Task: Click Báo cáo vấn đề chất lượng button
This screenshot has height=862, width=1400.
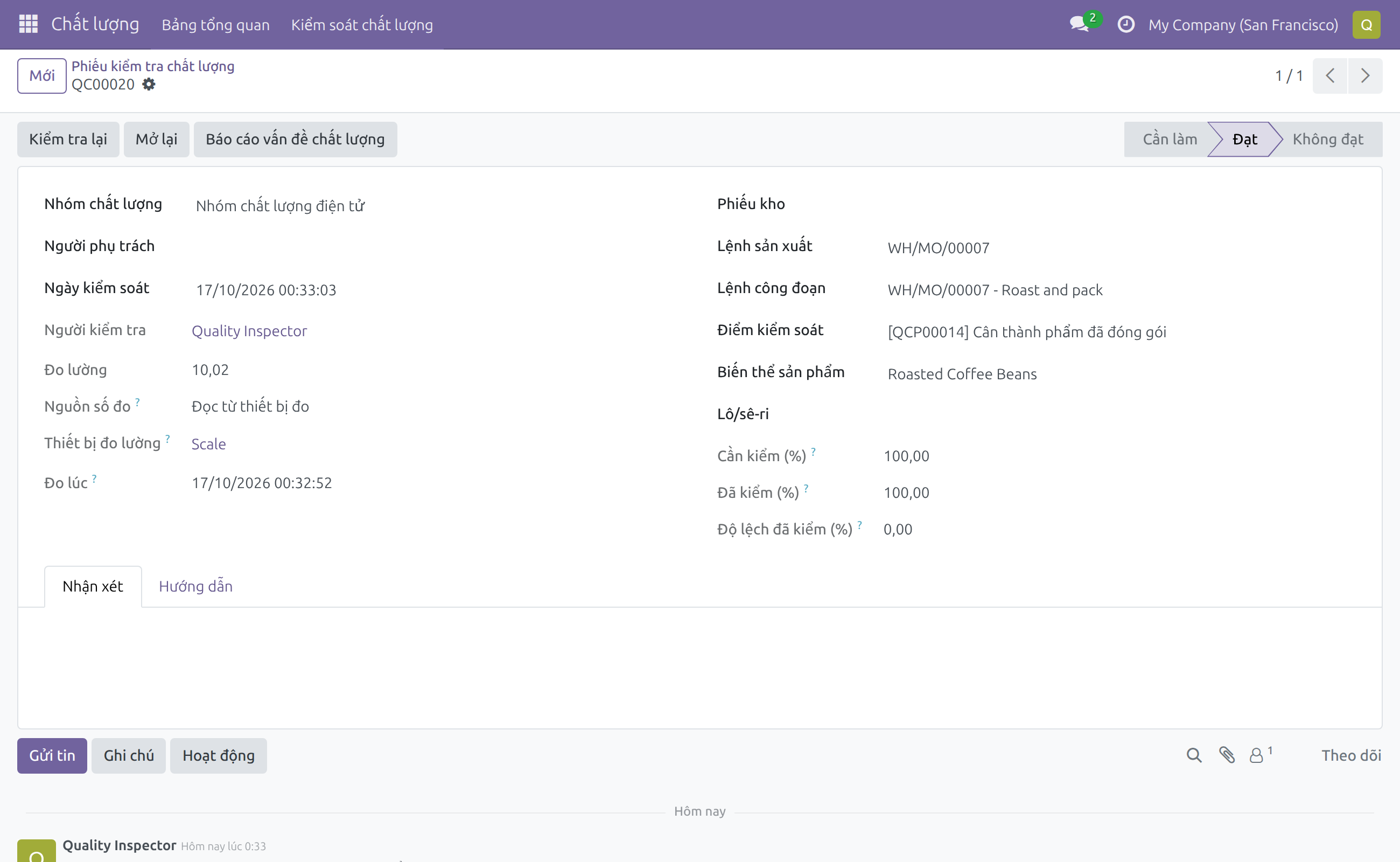Action: [x=295, y=139]
